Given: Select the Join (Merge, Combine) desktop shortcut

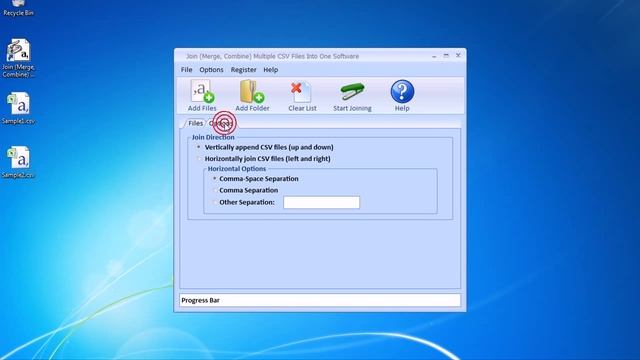Looking at the screenshot, I should click(18, 58).
